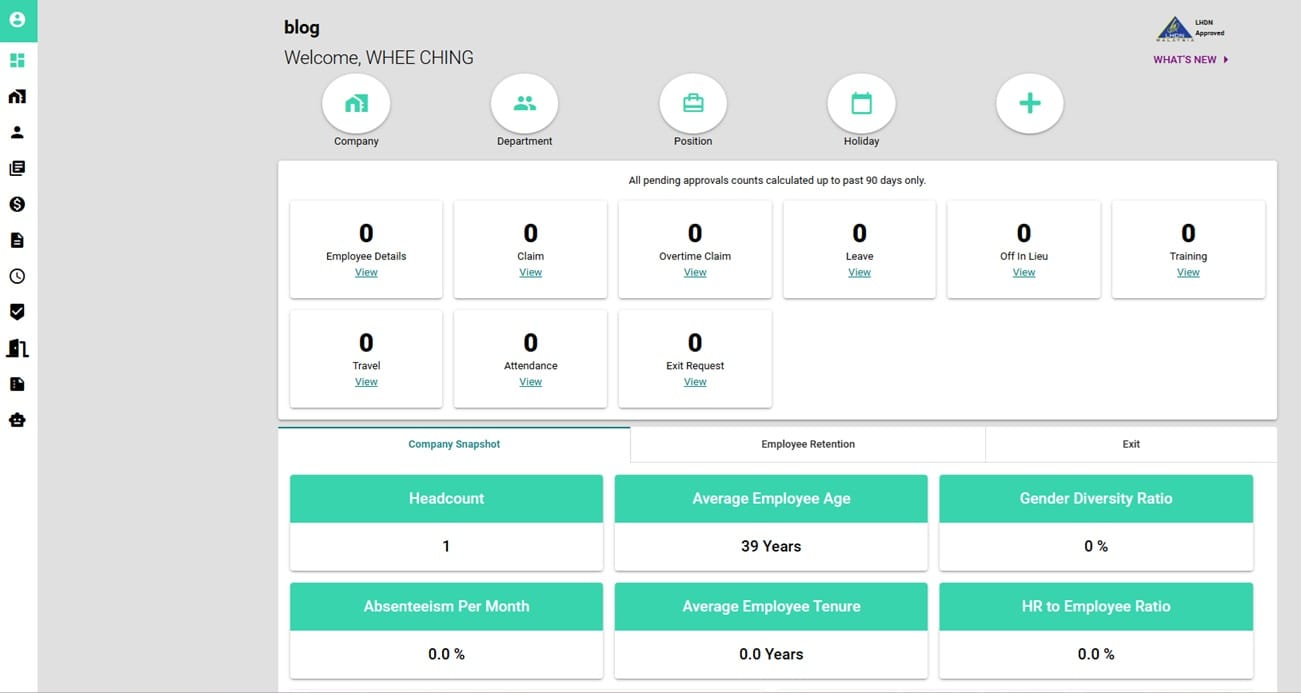Click the plus add shortcut button
The height and width of the screenshot is (693, 1301).
tap(1029, 104)
